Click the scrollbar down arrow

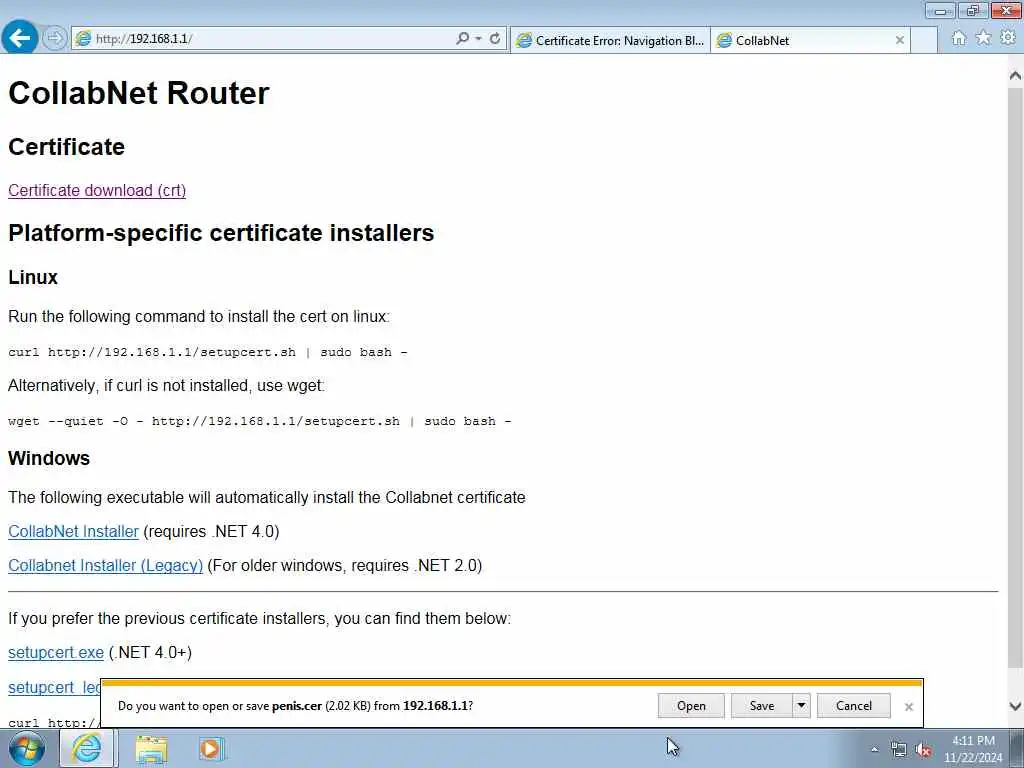pyautogui.click(x=1015, y=706)
